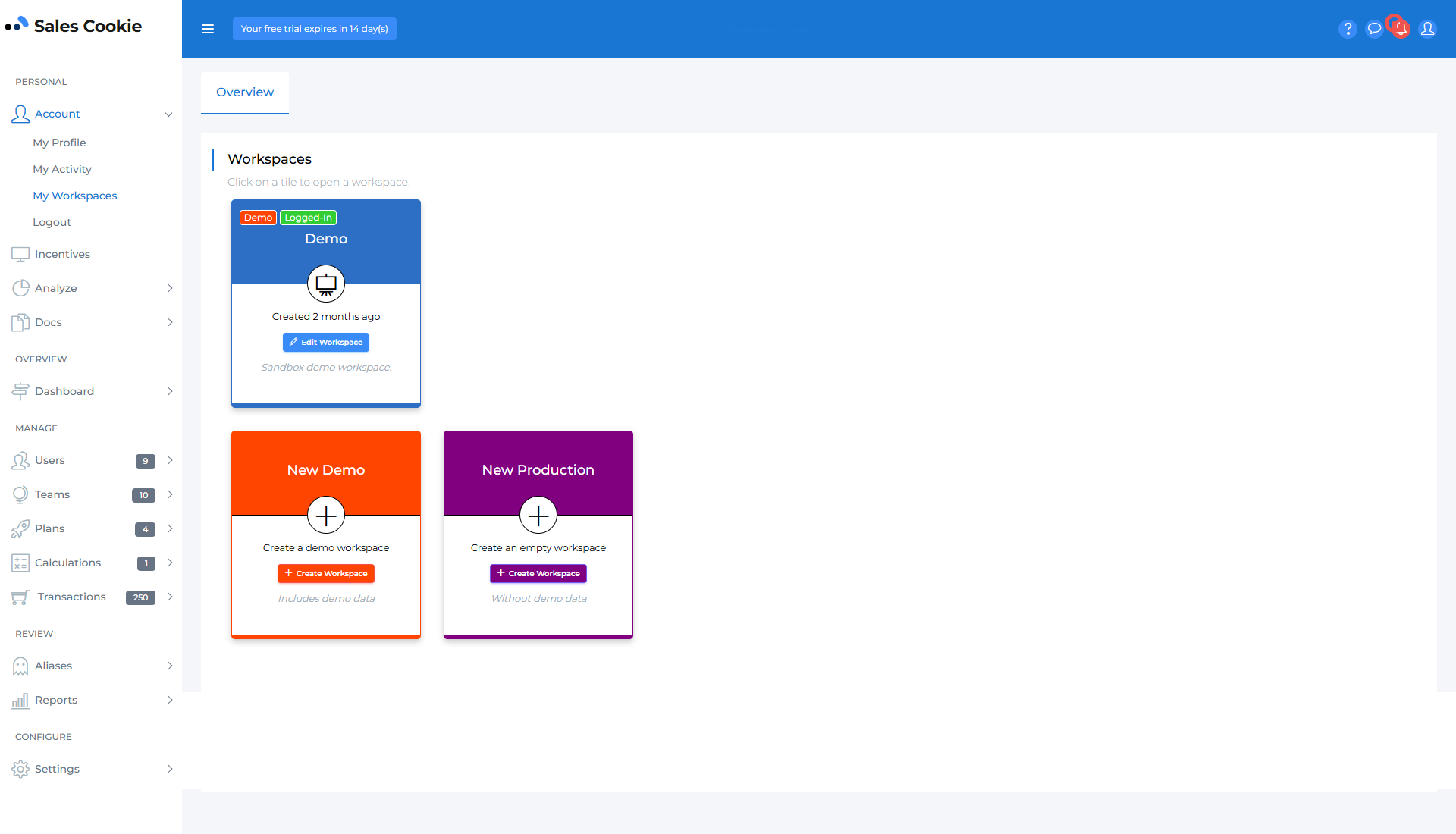The height and width of the screenshot is (834, 1456).
Task: Click the help question mark icon
Action: pos(1348,29)
